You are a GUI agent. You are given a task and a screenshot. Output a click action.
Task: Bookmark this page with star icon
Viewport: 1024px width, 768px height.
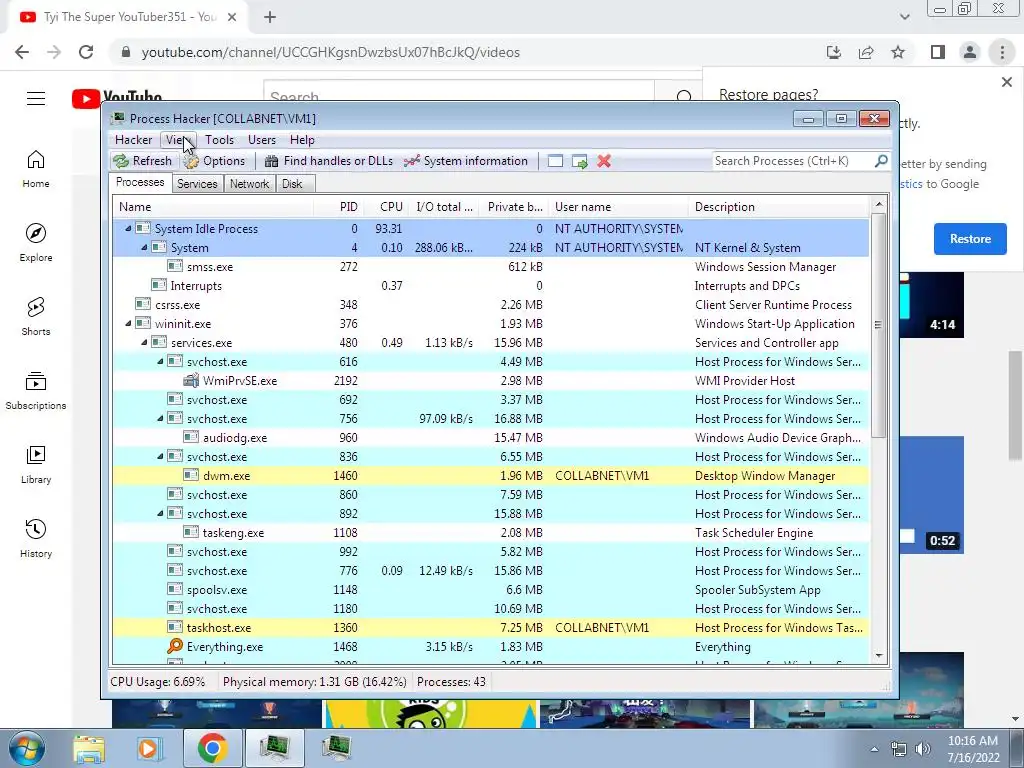pyautogui.click(x=898, y=52)
